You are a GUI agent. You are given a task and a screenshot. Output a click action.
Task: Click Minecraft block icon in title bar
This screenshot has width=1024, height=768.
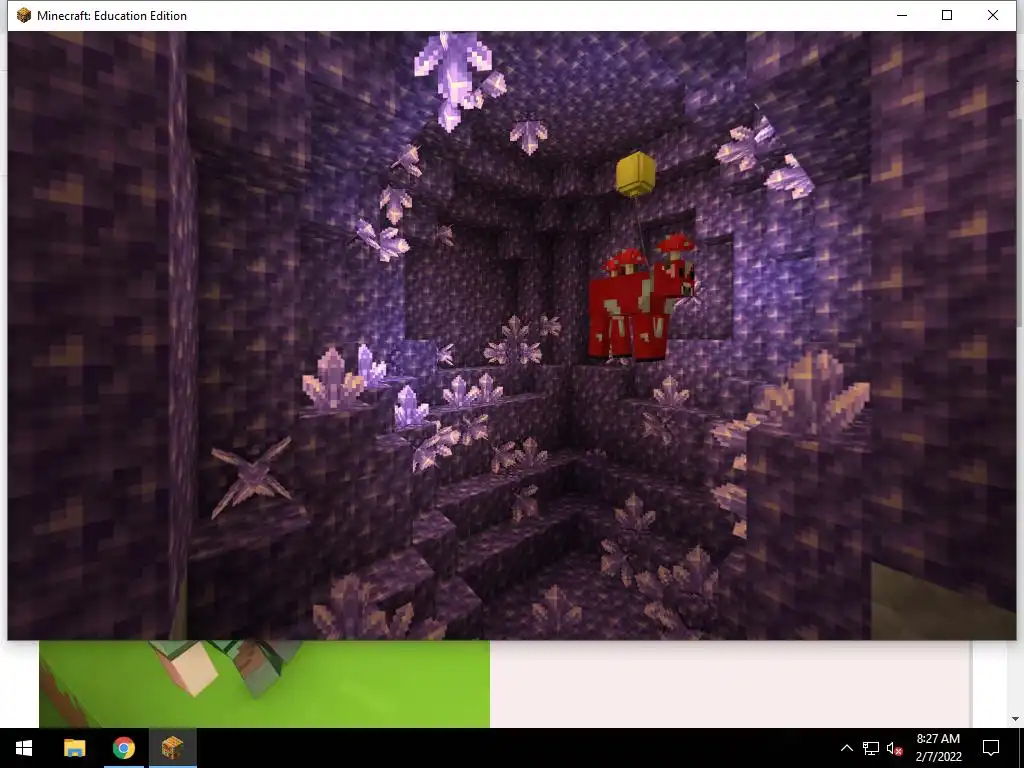point(24,15)
